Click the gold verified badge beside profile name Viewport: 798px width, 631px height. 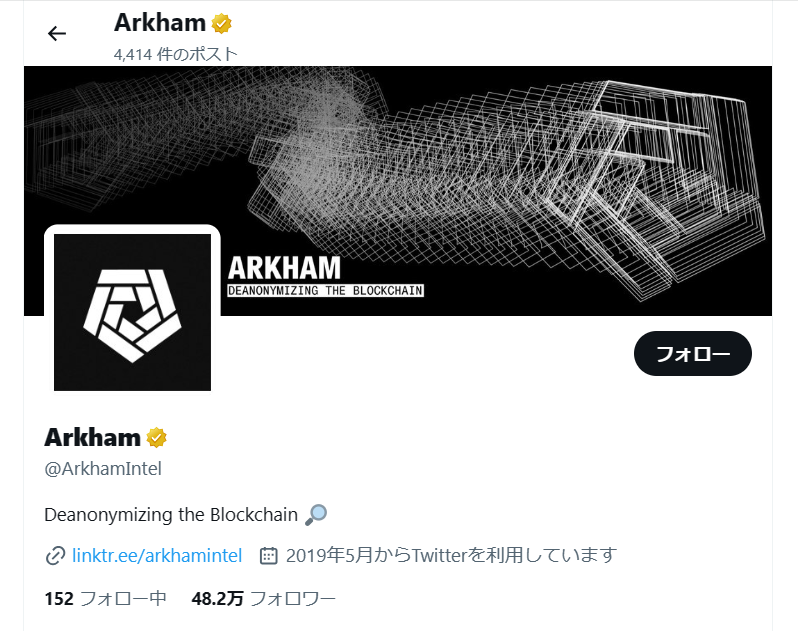pyautogui.click(x=157, y=438)
